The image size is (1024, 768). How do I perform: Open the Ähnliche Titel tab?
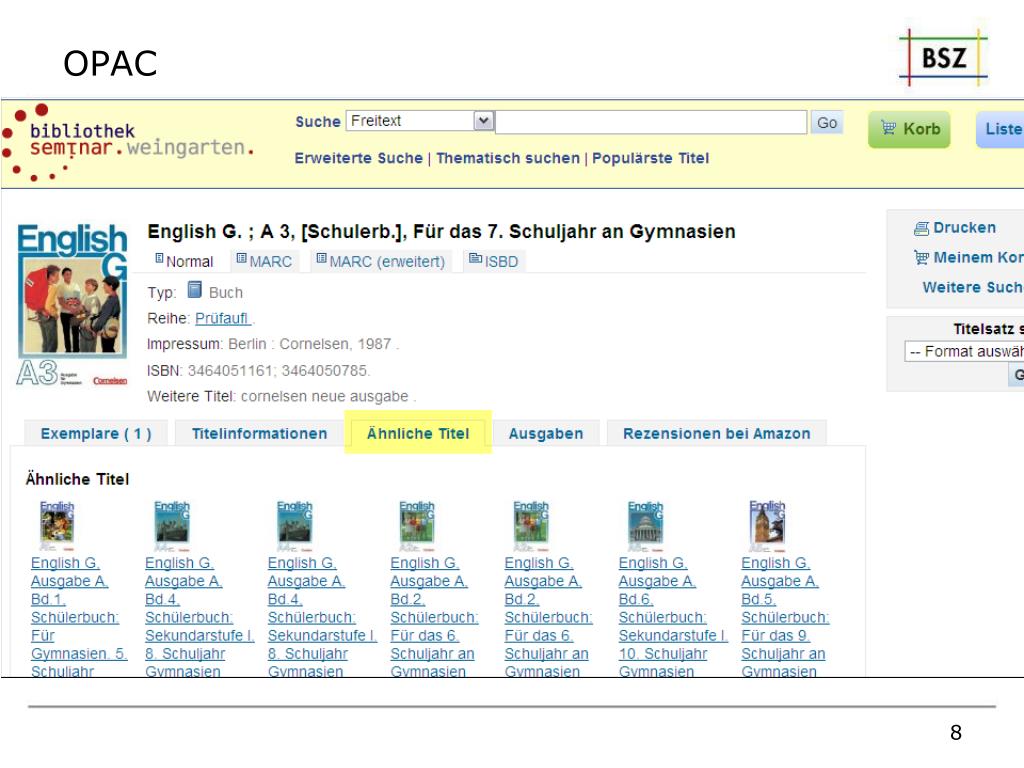(418, 434)
